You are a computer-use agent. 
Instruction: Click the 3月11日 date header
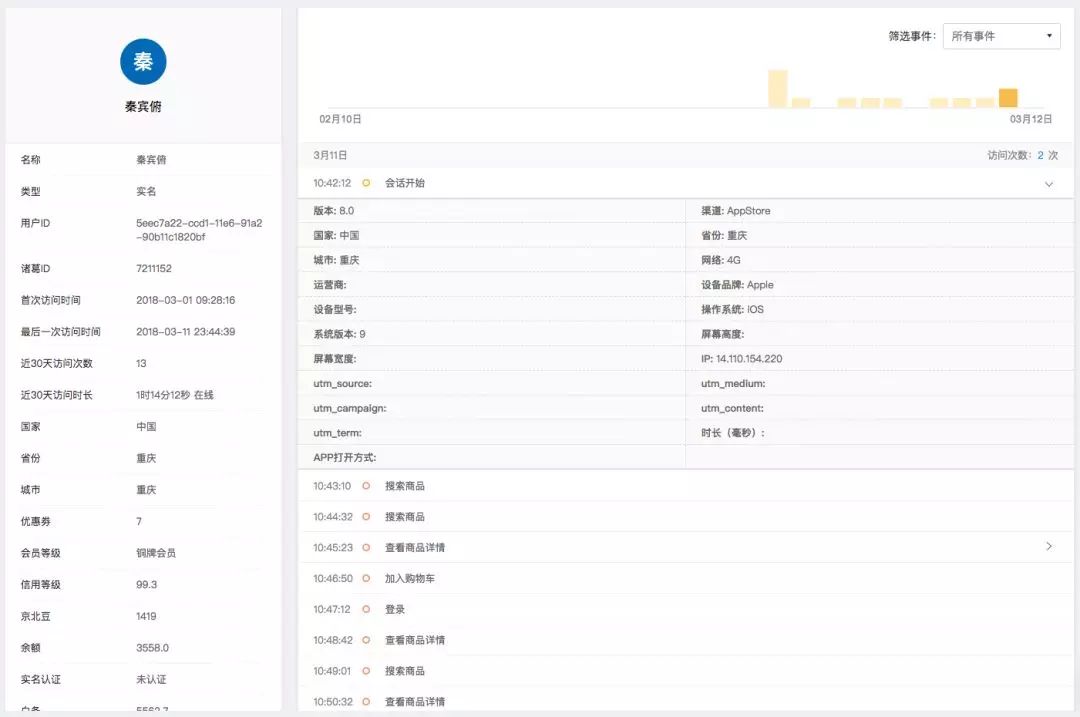pyautogui.click(x=330, y=156)
